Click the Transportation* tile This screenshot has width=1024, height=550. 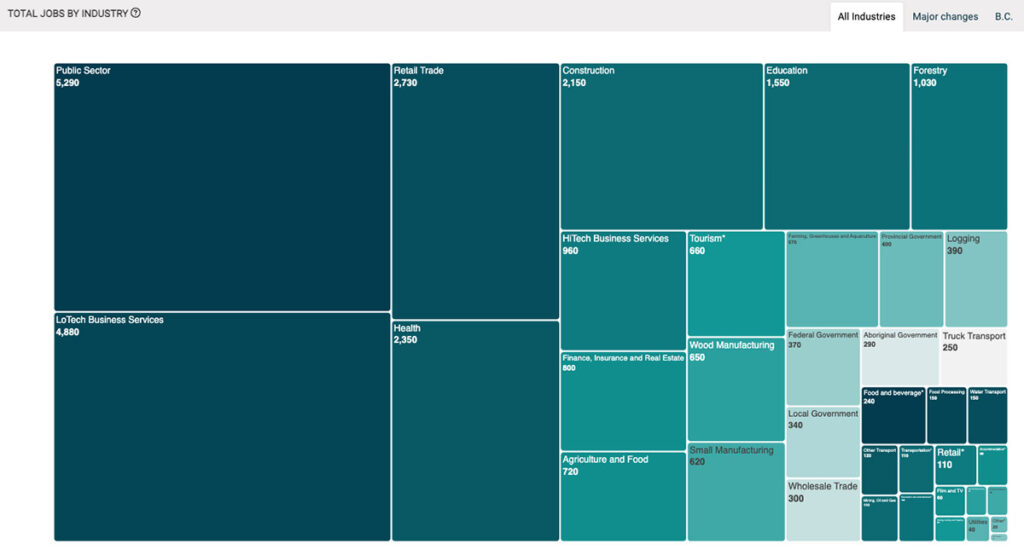click(x=916, y=468)
